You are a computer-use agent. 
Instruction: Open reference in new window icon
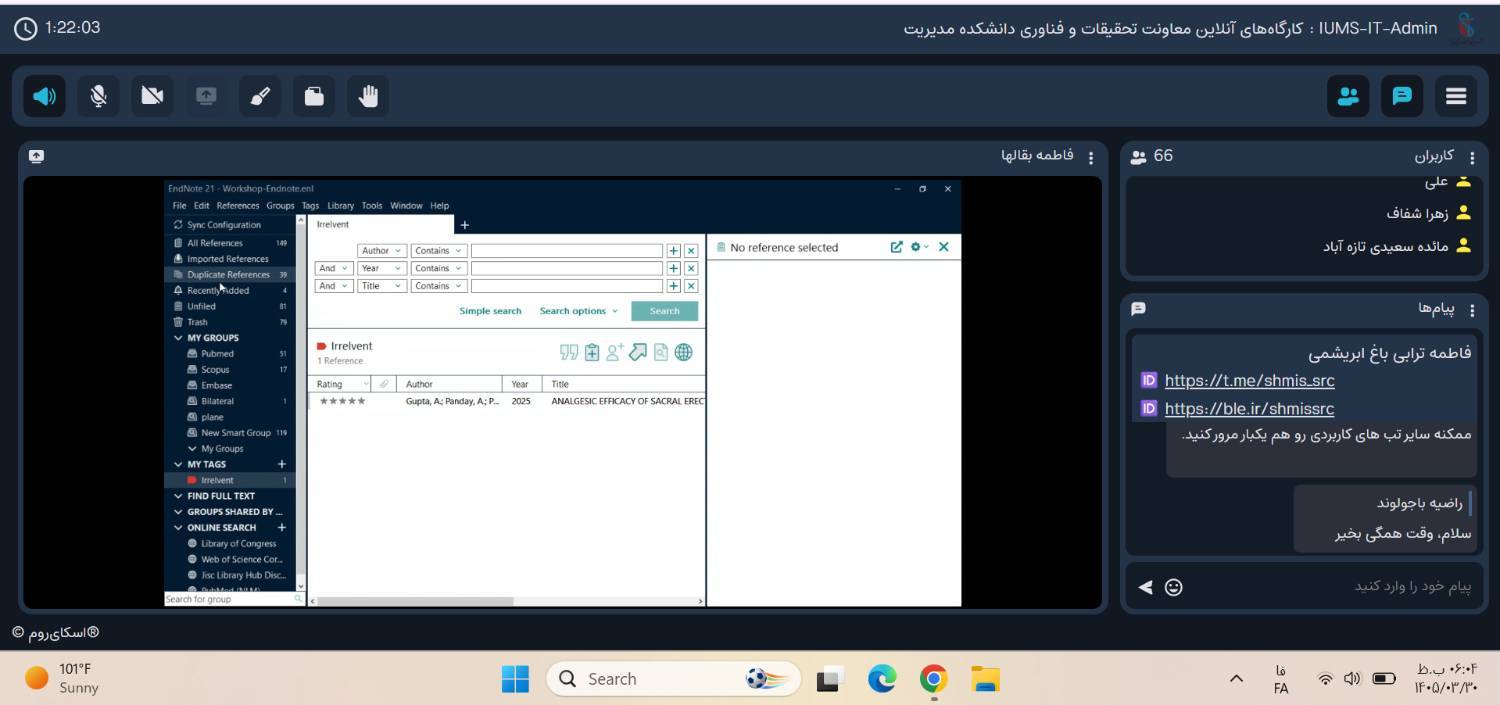coord(896,247)
